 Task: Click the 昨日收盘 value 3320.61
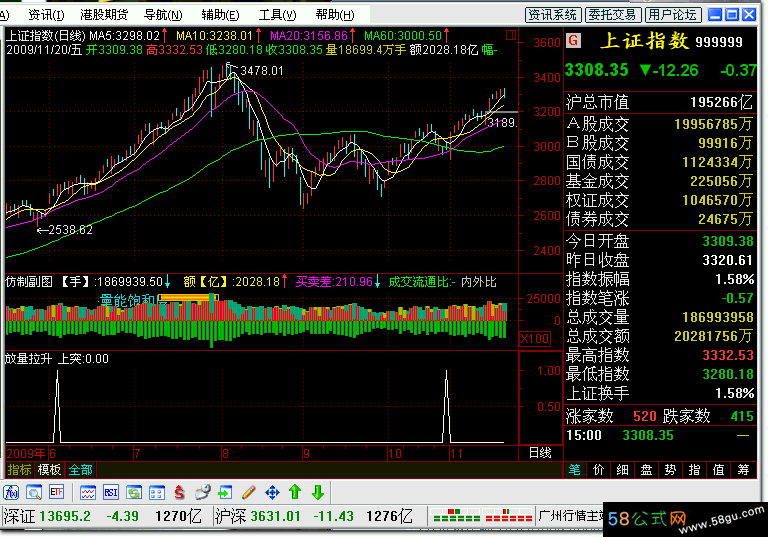tap(728, 260)
